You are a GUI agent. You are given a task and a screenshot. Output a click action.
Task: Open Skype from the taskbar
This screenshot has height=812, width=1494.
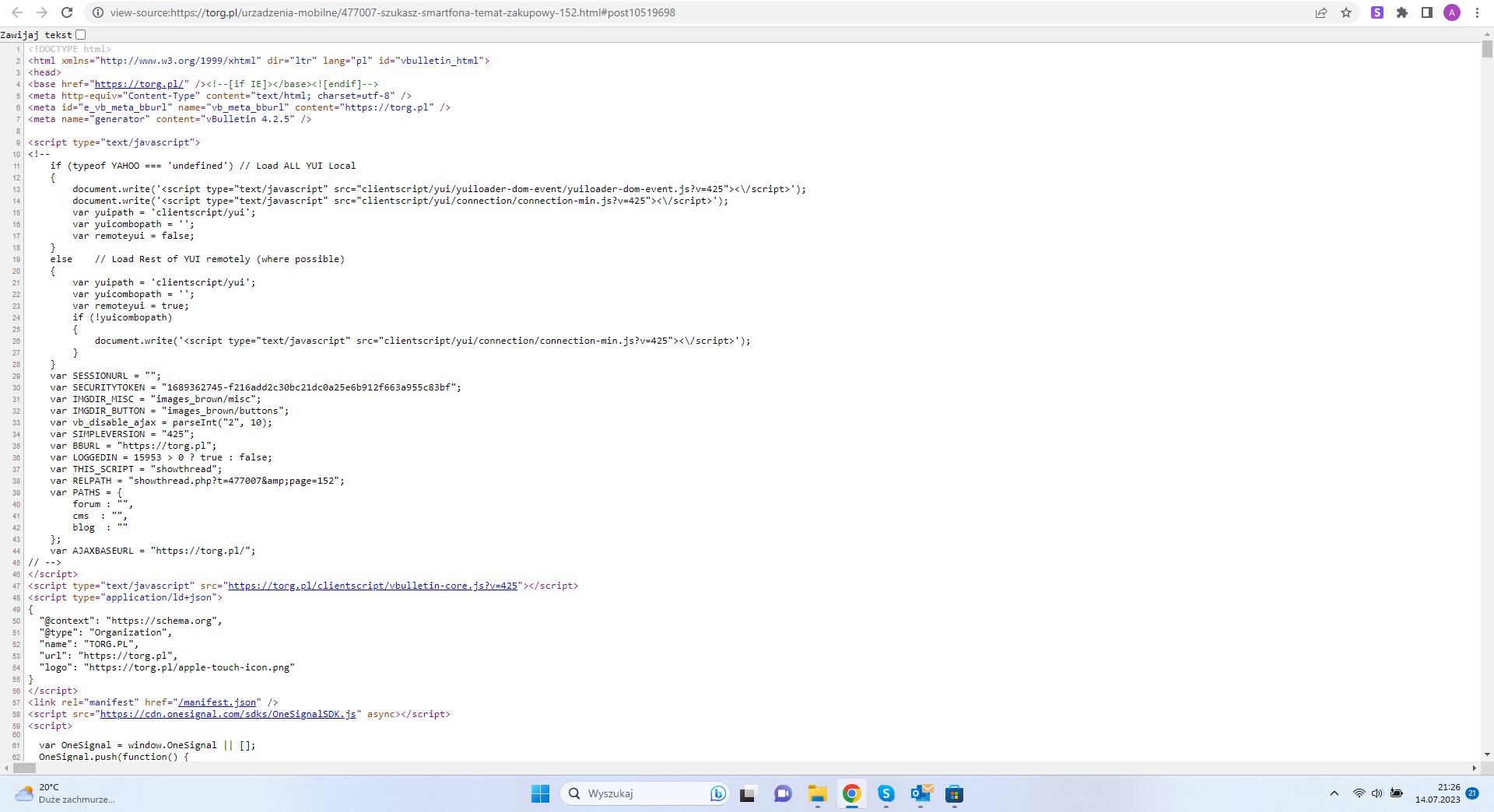pos(886,793)
